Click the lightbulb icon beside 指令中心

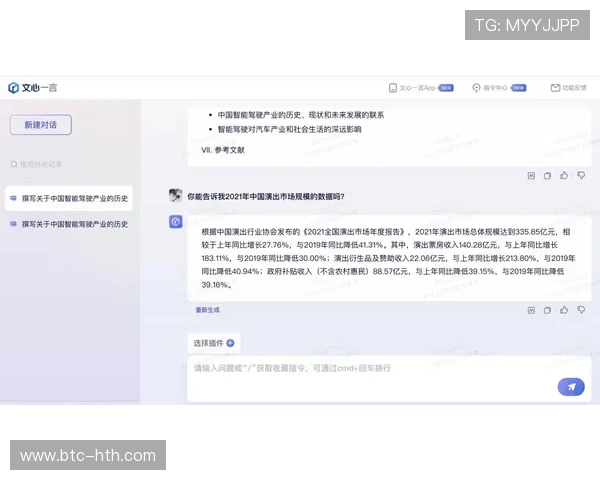pyautogui.click(x=476, y=88)
